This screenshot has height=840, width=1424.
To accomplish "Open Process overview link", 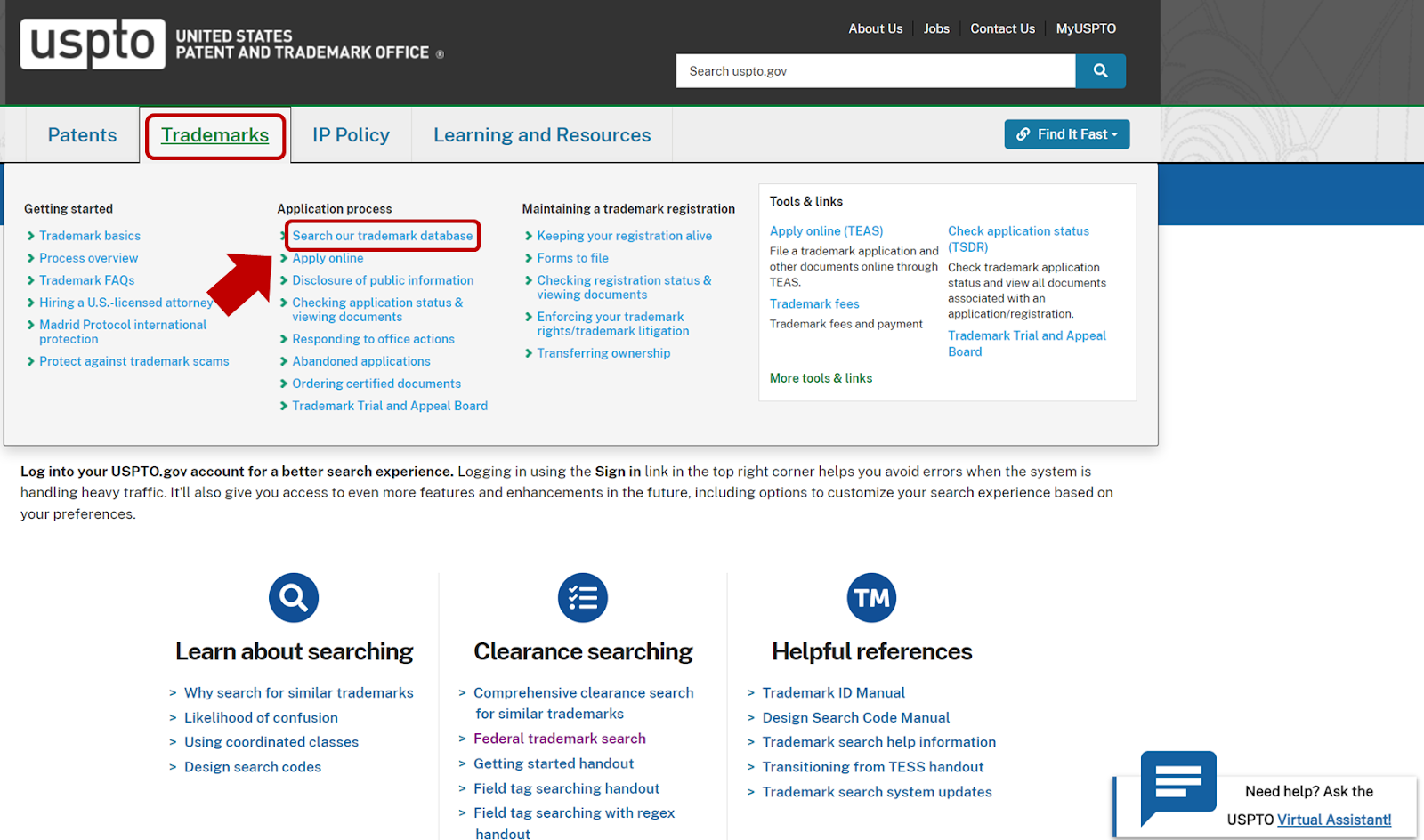I will coord(89,258).
